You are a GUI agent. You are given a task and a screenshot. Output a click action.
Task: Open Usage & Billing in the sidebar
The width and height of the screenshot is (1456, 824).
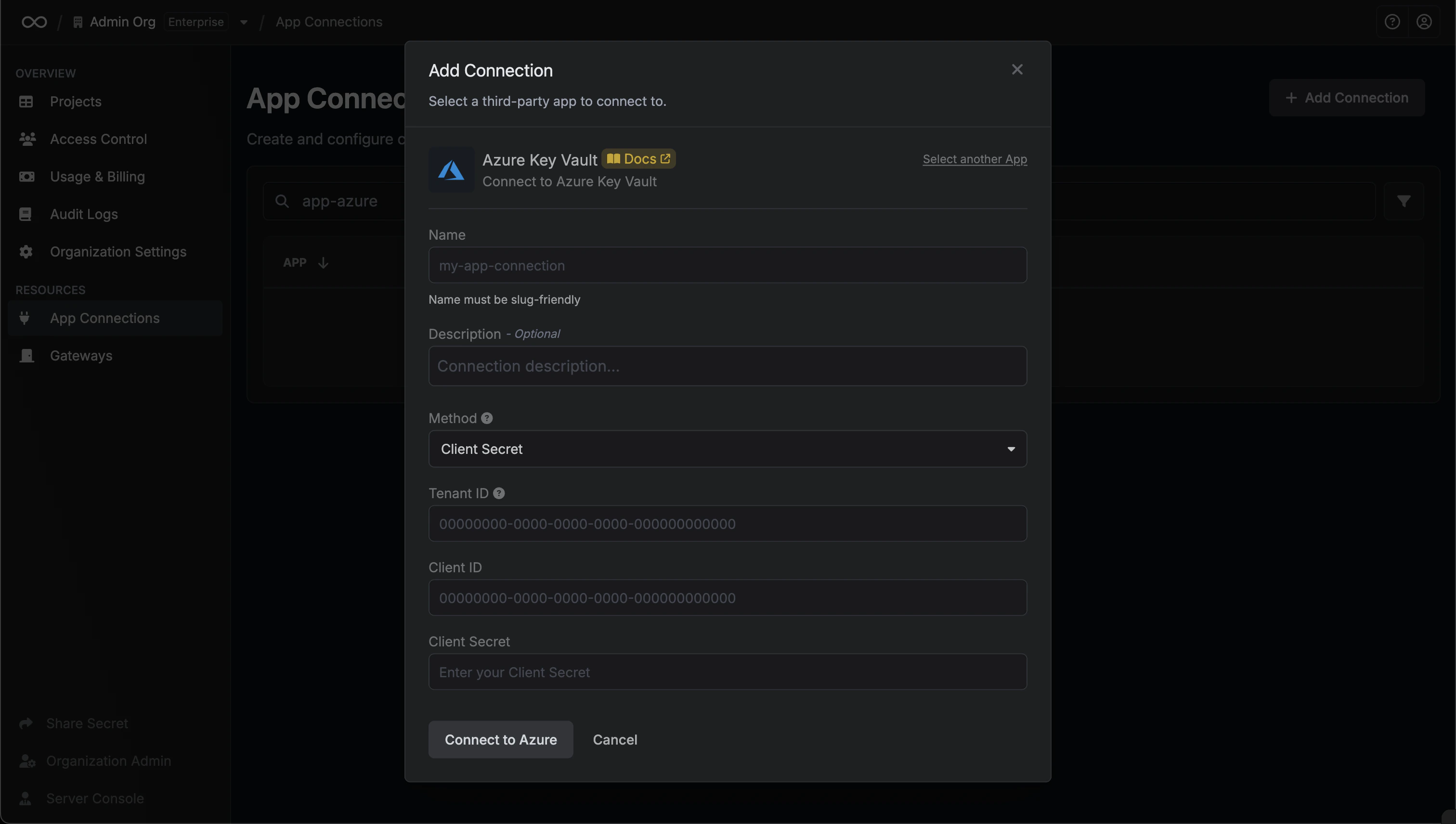[x=115, y=177]
